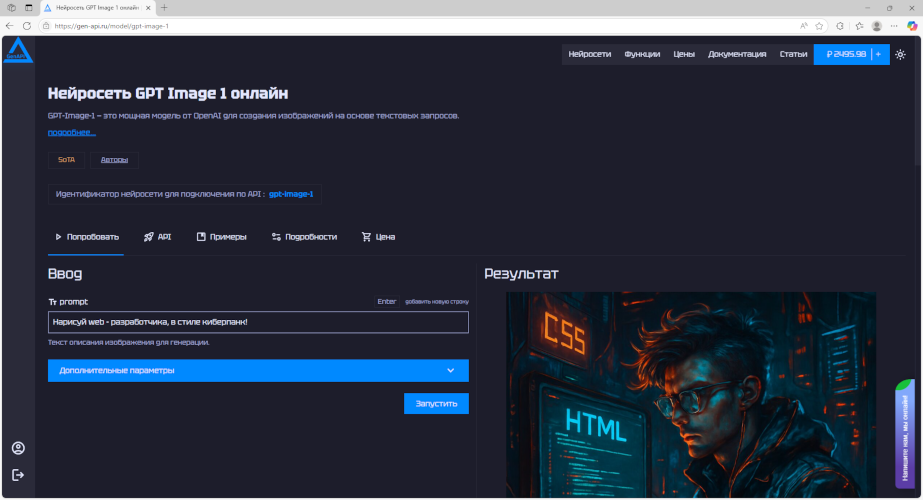
Task: Open the Copilot icon in browser toolbar
Action: [912, 26]
